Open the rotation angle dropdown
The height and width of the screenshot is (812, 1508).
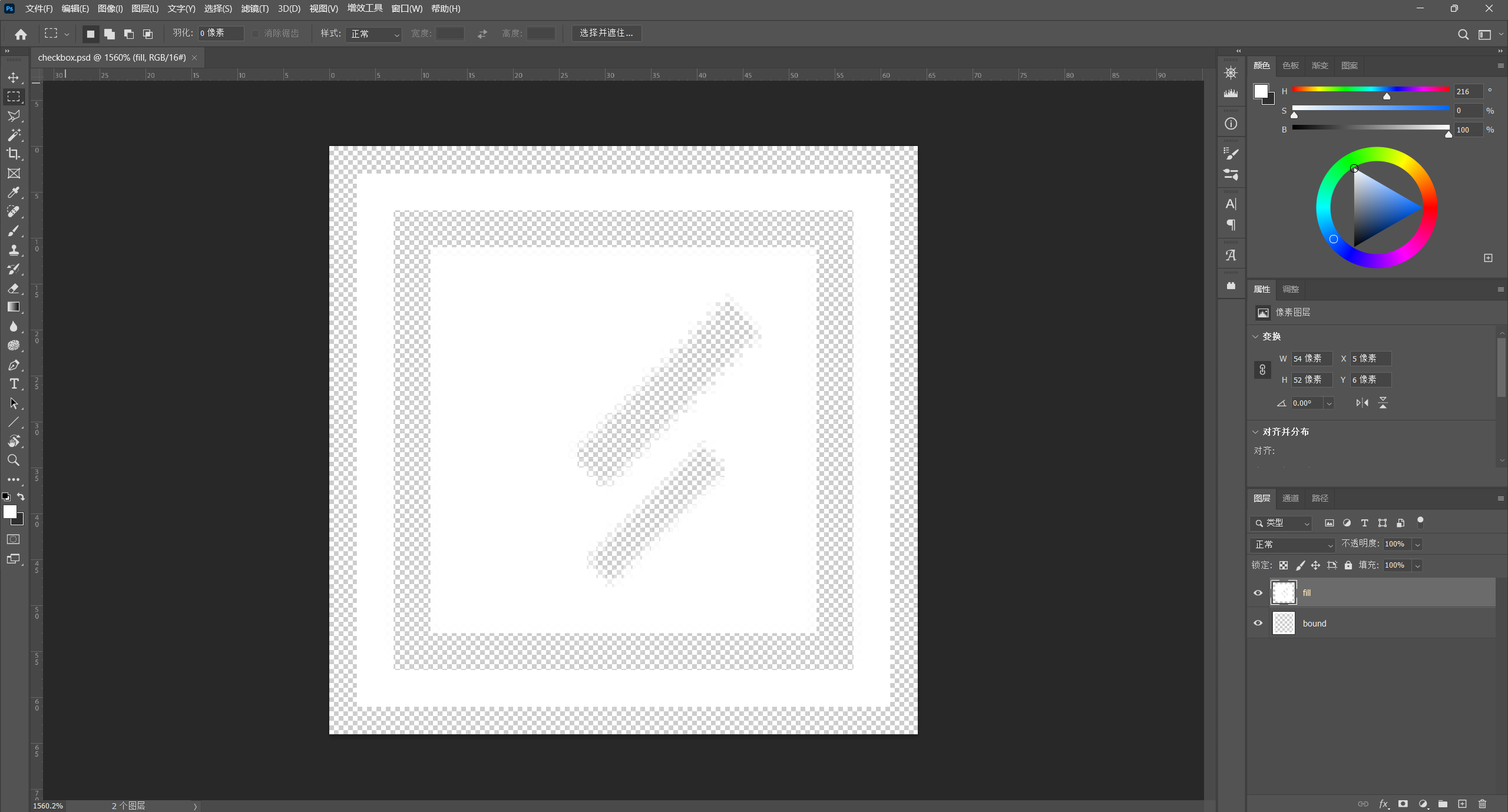[x=1329, y=403]
